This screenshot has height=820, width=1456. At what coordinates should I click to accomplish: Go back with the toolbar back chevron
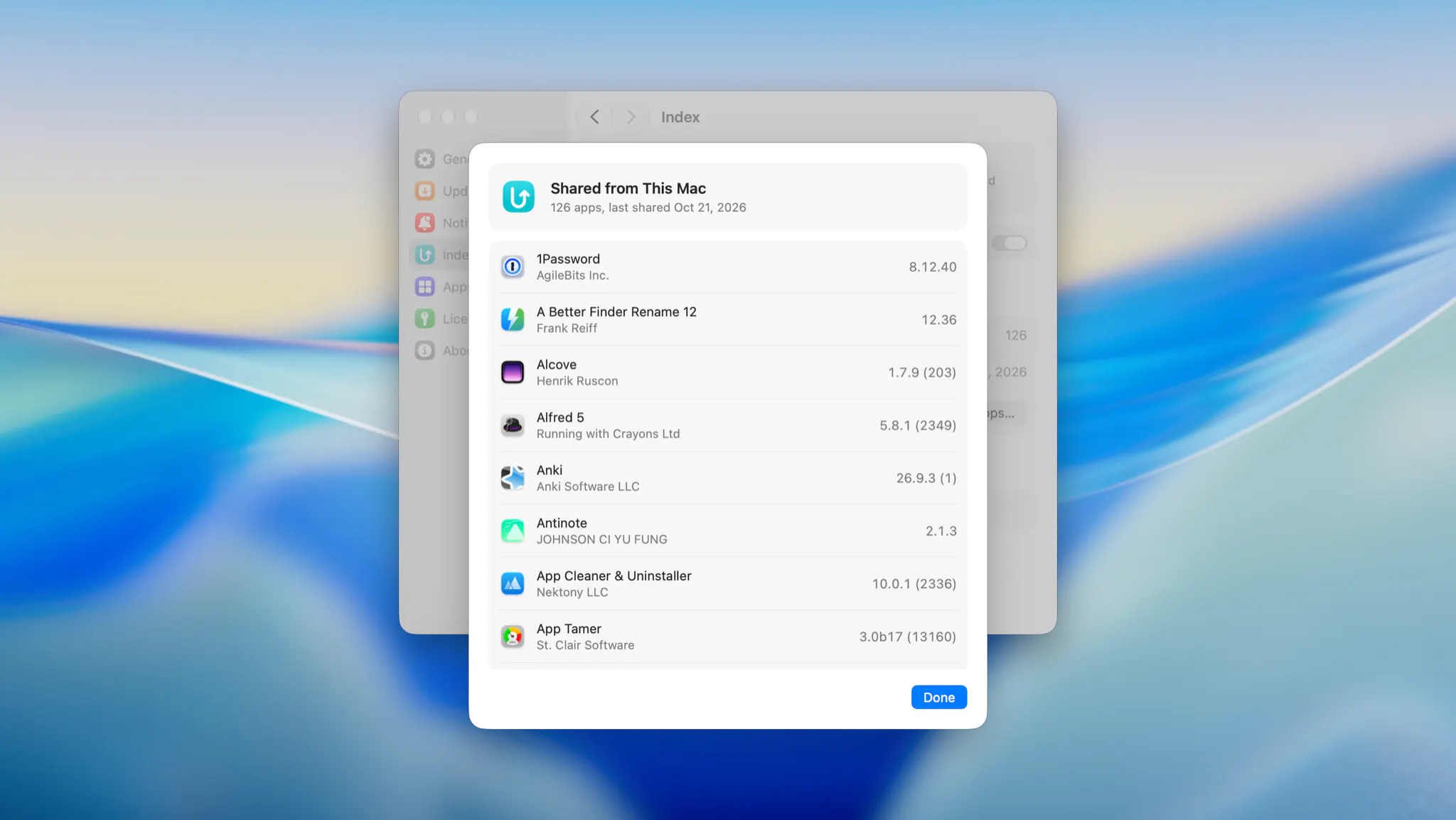[594, 117]
